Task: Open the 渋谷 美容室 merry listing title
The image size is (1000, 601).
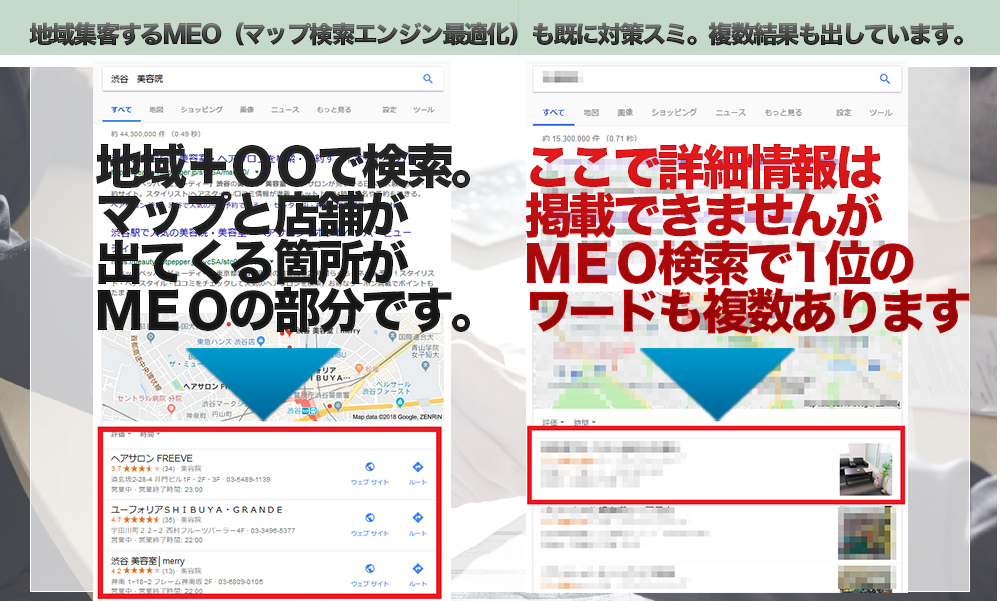Action: [148, 560]
